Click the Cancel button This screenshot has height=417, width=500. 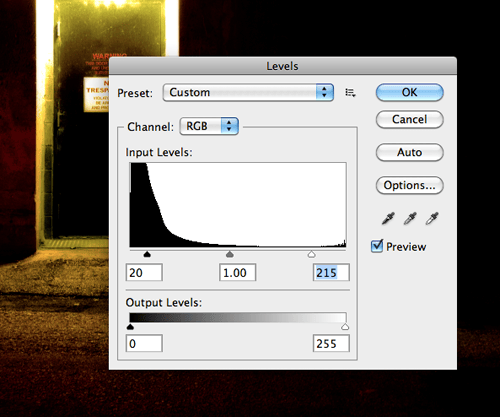coord(409,119)
